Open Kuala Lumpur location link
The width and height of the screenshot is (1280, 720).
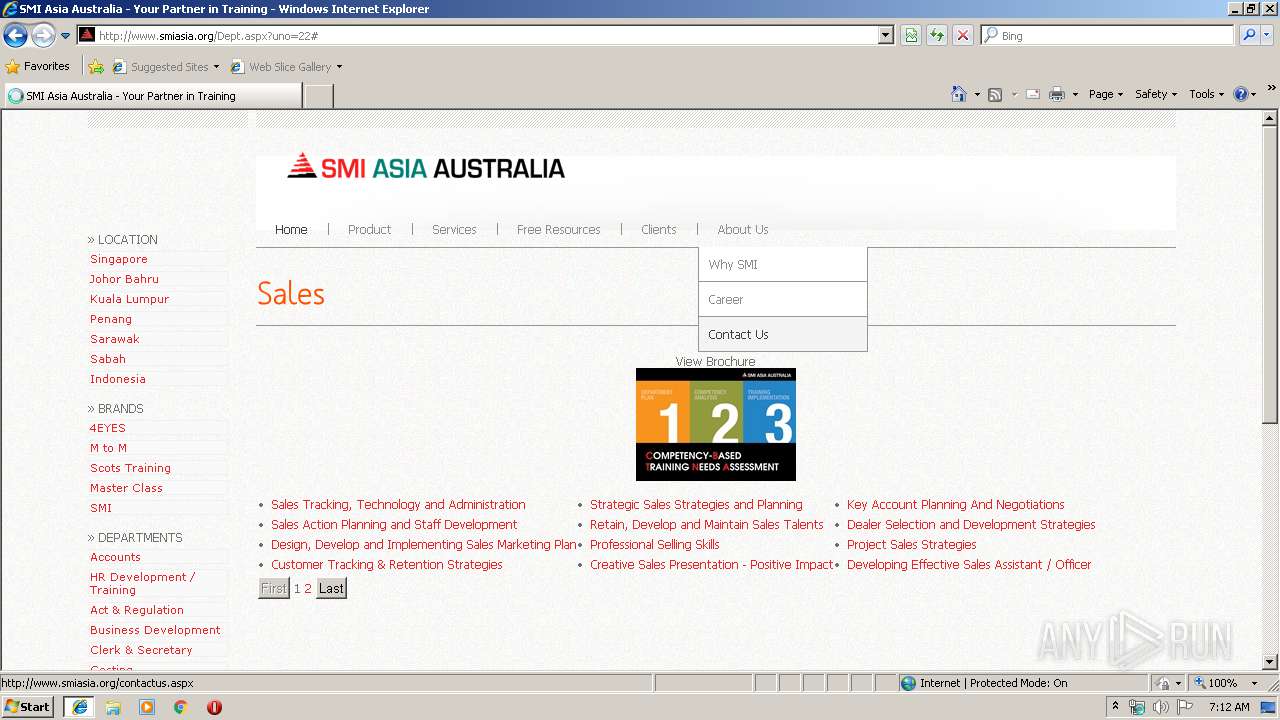pos(129,299)
